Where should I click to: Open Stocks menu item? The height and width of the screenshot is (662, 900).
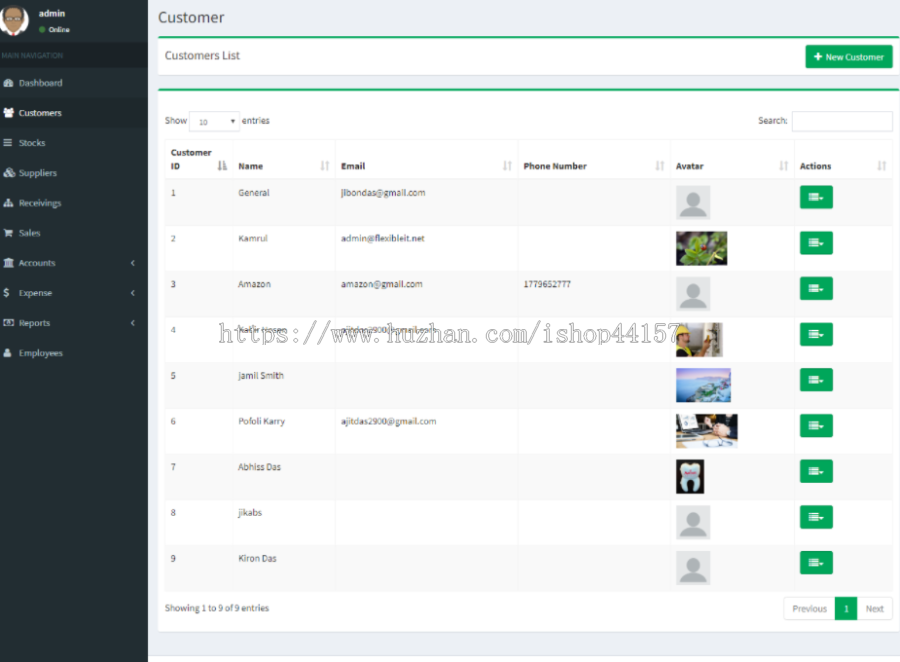[73, 142]
